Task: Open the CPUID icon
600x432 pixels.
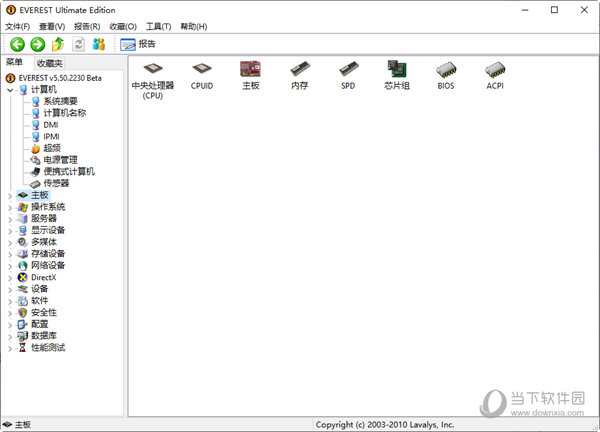Action: point(202,76)
